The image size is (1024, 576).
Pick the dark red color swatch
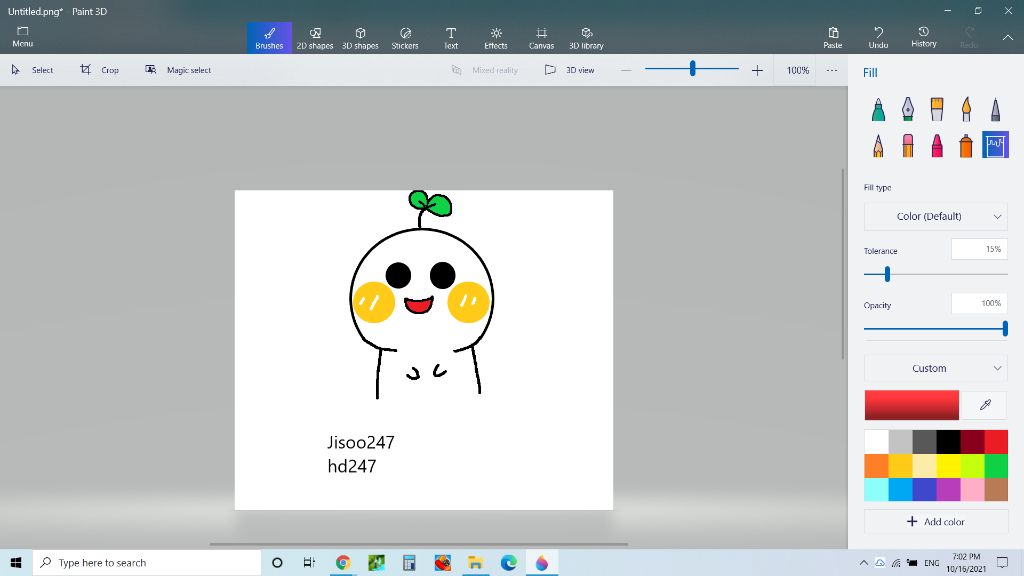click(x=972, y=441)
